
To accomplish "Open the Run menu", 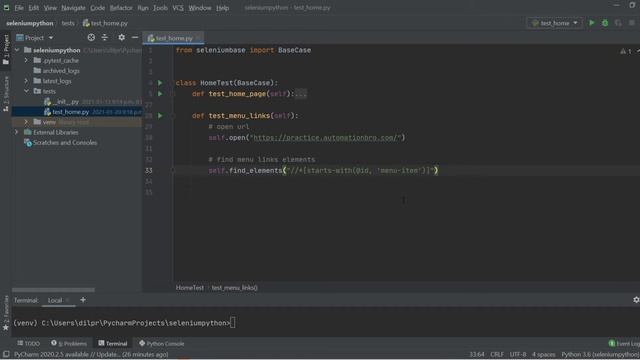I will (143, 8).
